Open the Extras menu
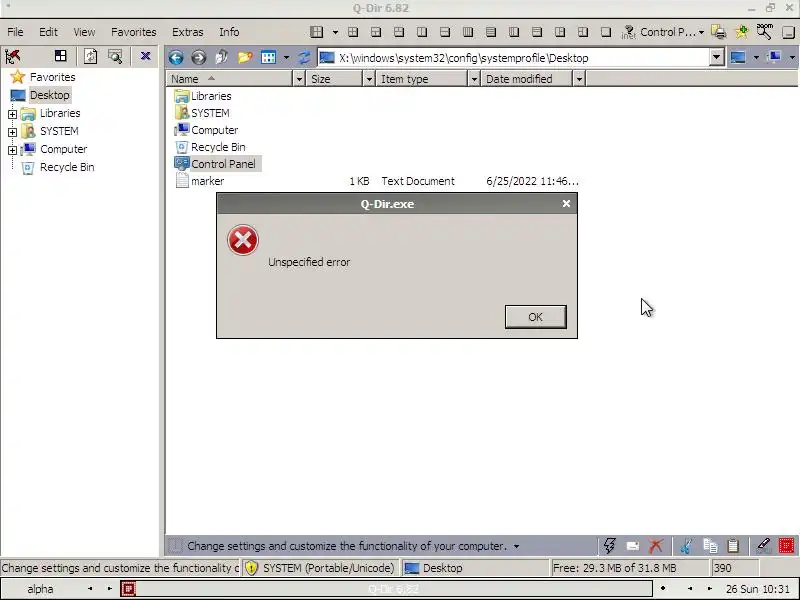Viewport: 800px width, 600px height. (188, 32)
